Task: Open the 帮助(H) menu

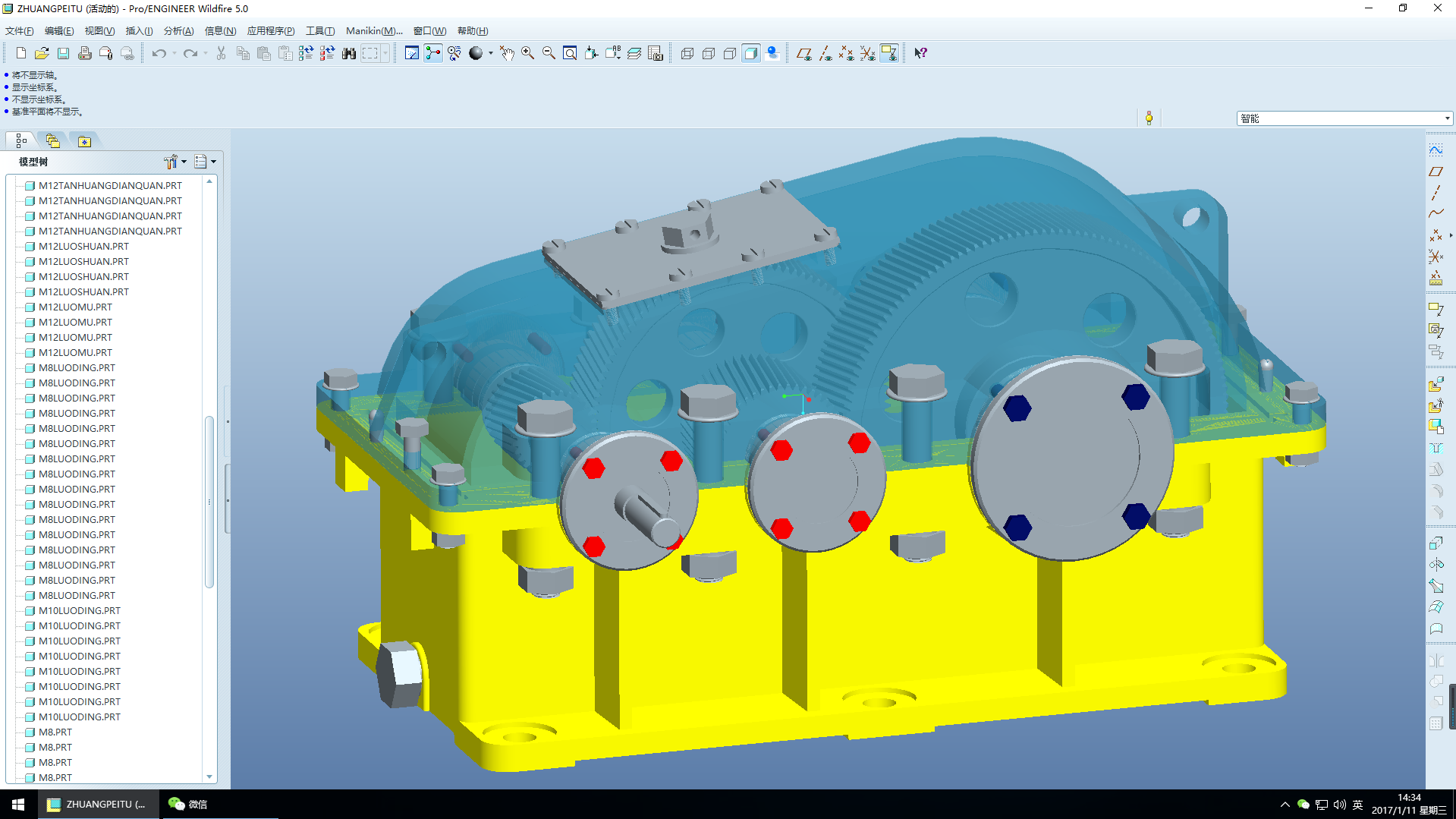Action: (473, 31)
